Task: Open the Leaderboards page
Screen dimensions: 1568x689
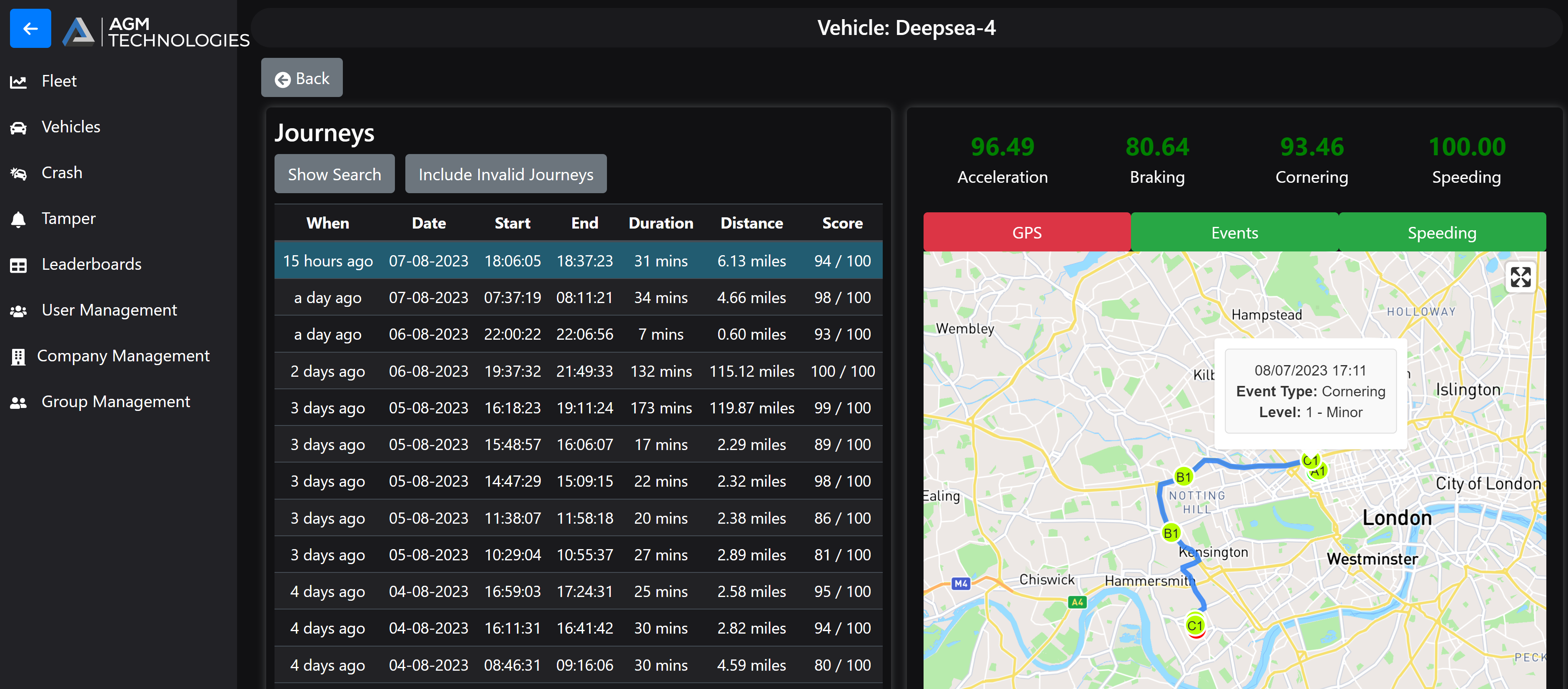Action: point(91,264)
